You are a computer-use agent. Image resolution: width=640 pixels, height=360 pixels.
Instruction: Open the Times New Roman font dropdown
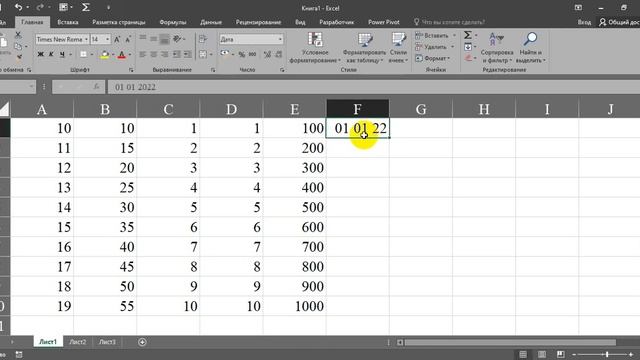(86, 39)
